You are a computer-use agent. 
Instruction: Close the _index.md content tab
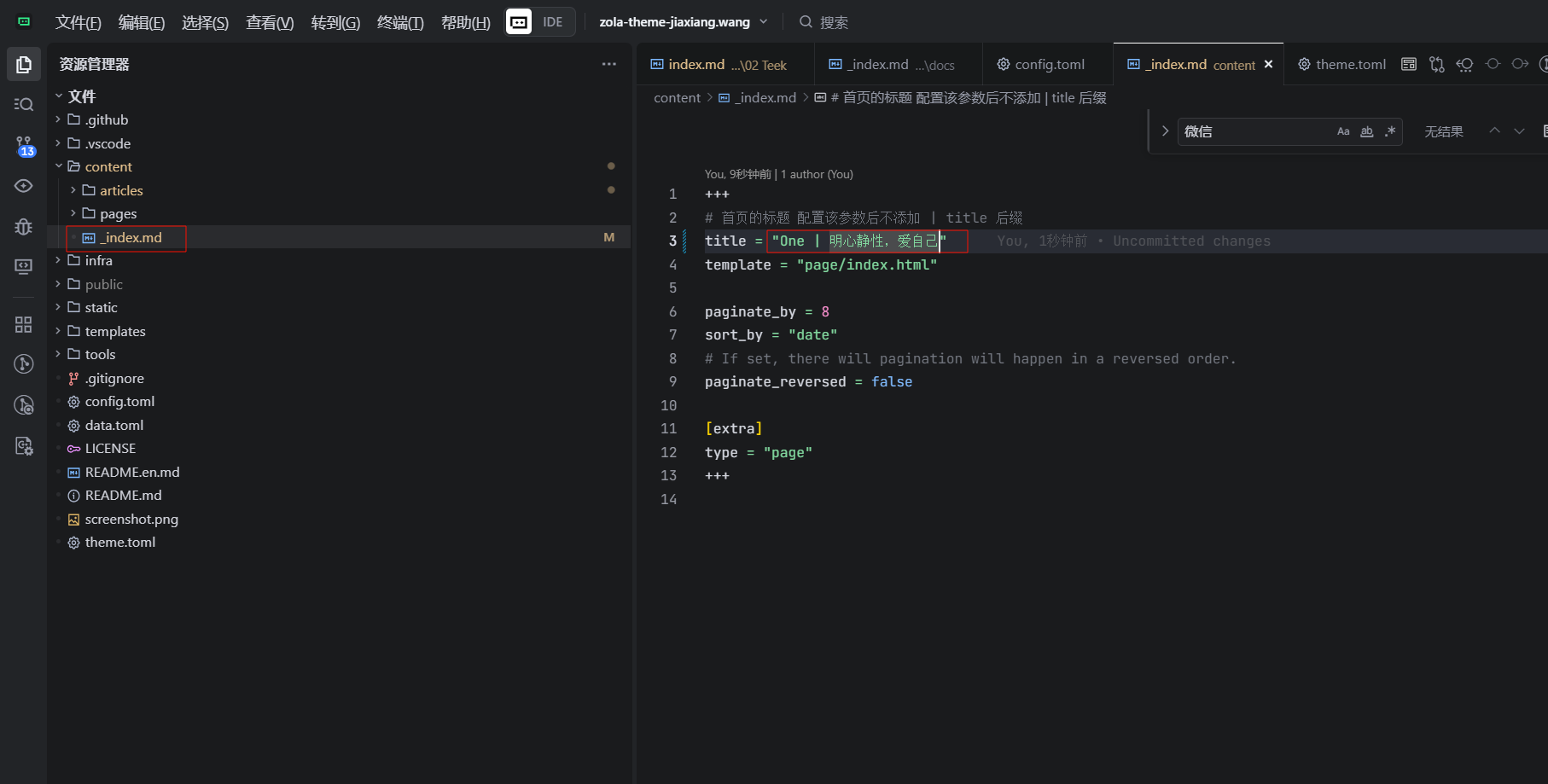[1268, 64]
